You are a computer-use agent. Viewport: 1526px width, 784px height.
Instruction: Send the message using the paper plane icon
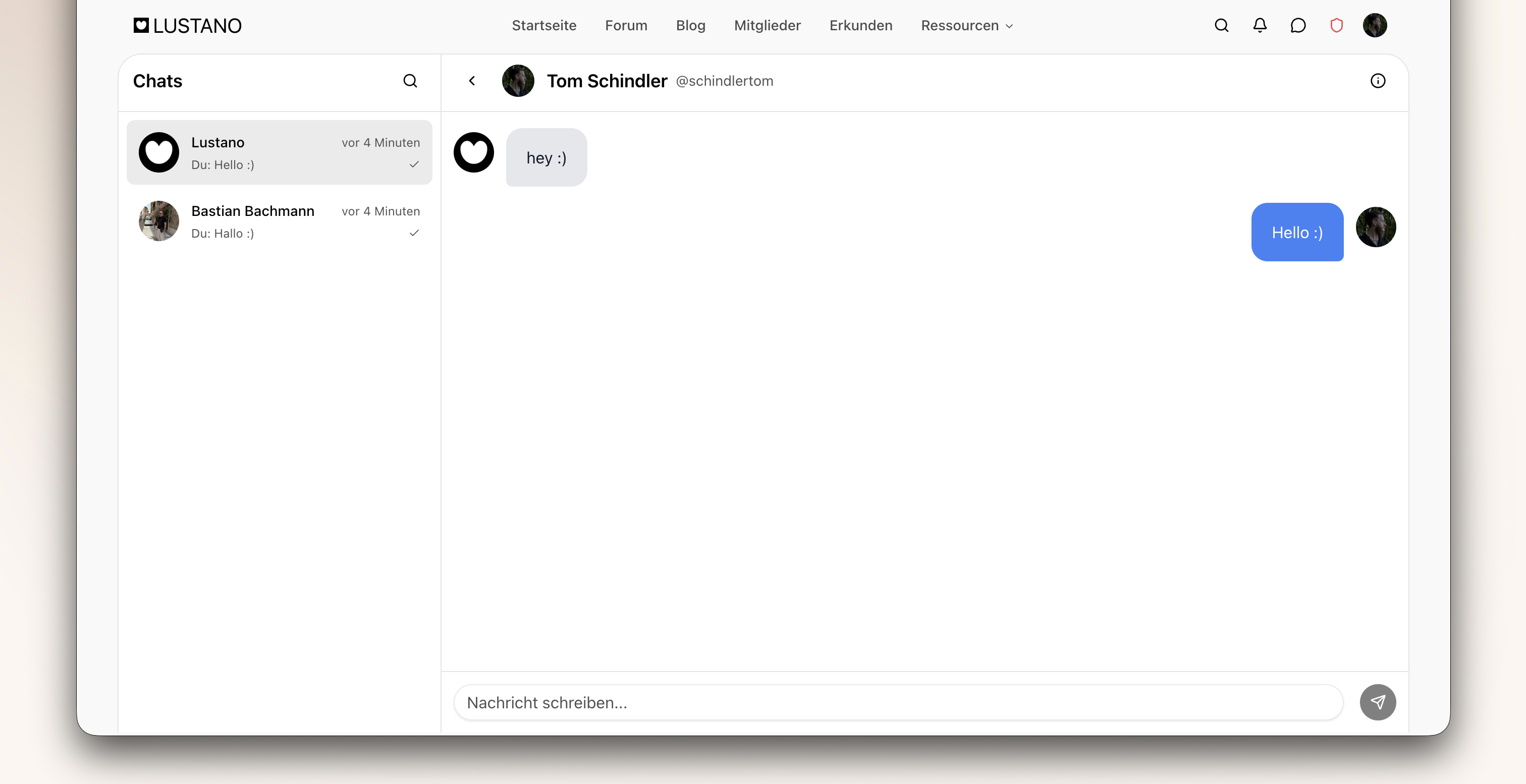click(x=1378, y=702)
